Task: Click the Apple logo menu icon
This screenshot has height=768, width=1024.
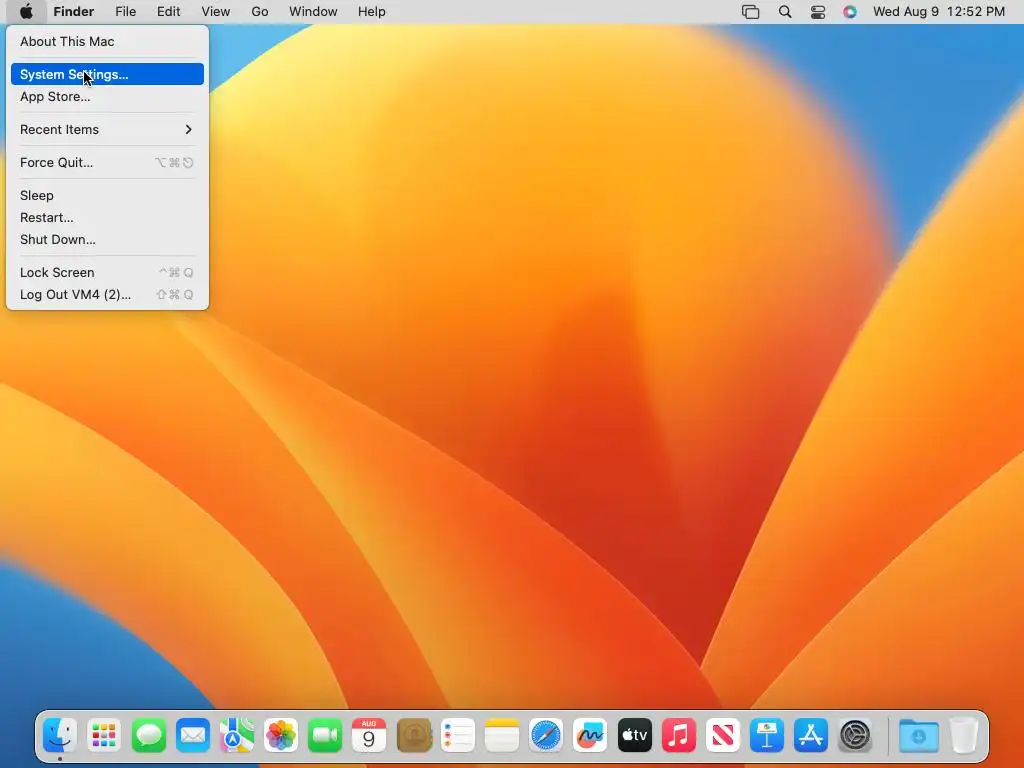Action: [26, 12]
